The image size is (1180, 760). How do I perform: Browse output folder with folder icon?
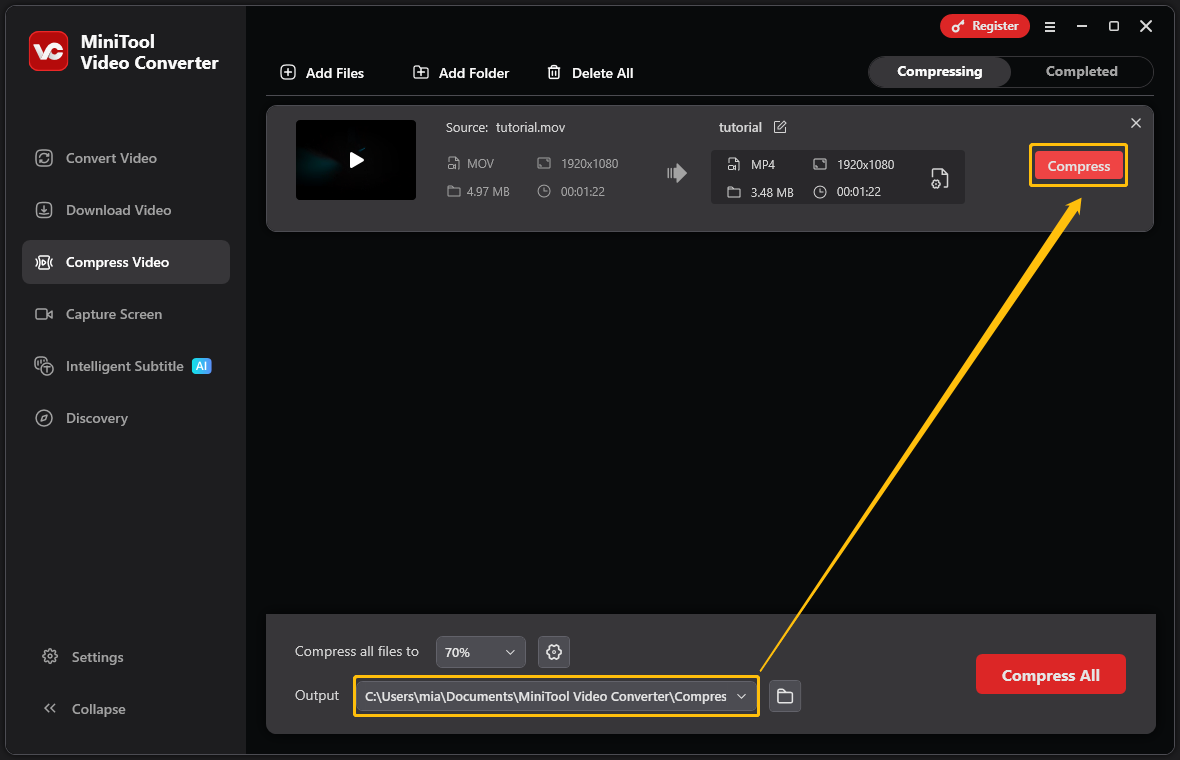point(785,696)
